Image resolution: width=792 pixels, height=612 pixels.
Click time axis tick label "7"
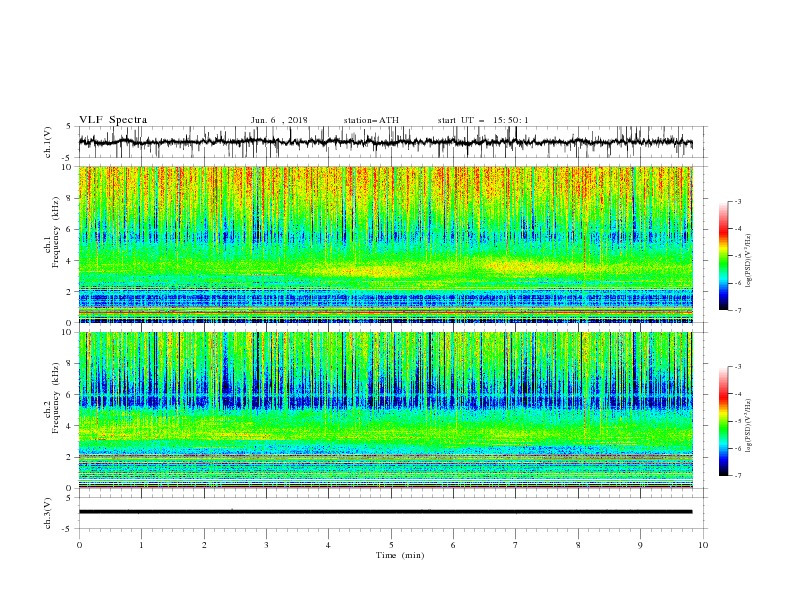pos(516,545)
